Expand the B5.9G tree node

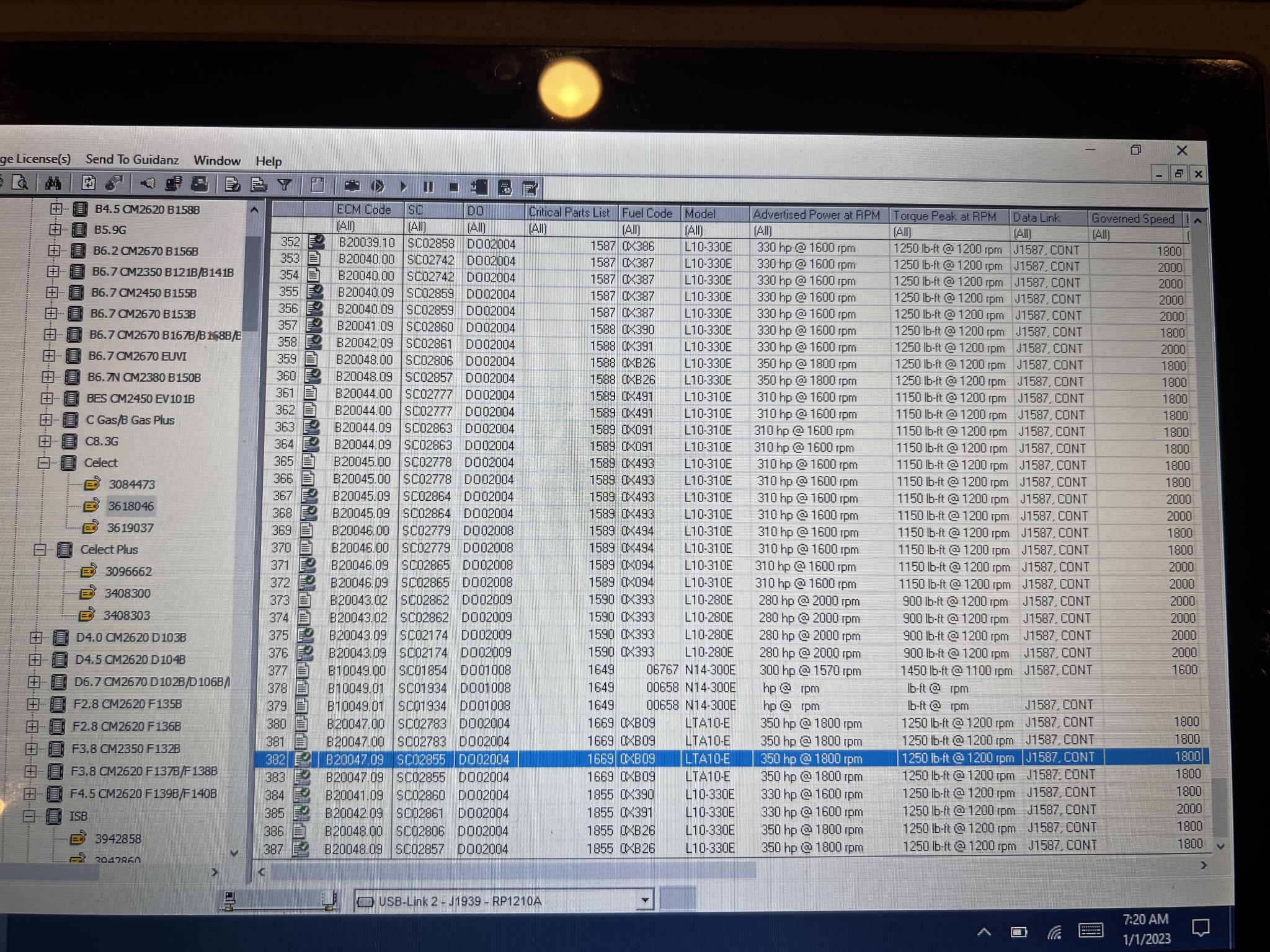pos(55,229)
